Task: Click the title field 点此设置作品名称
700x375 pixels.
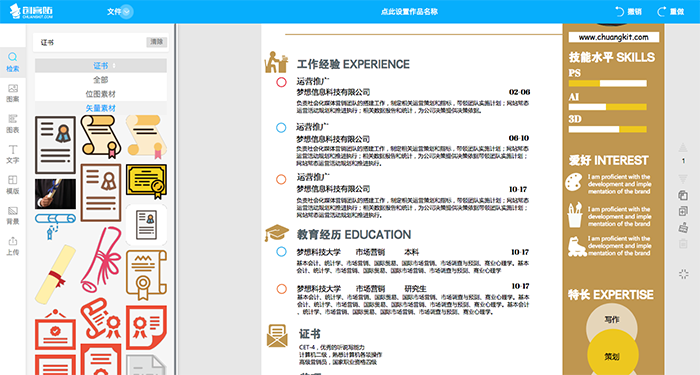Action: (x=409, y=12)
